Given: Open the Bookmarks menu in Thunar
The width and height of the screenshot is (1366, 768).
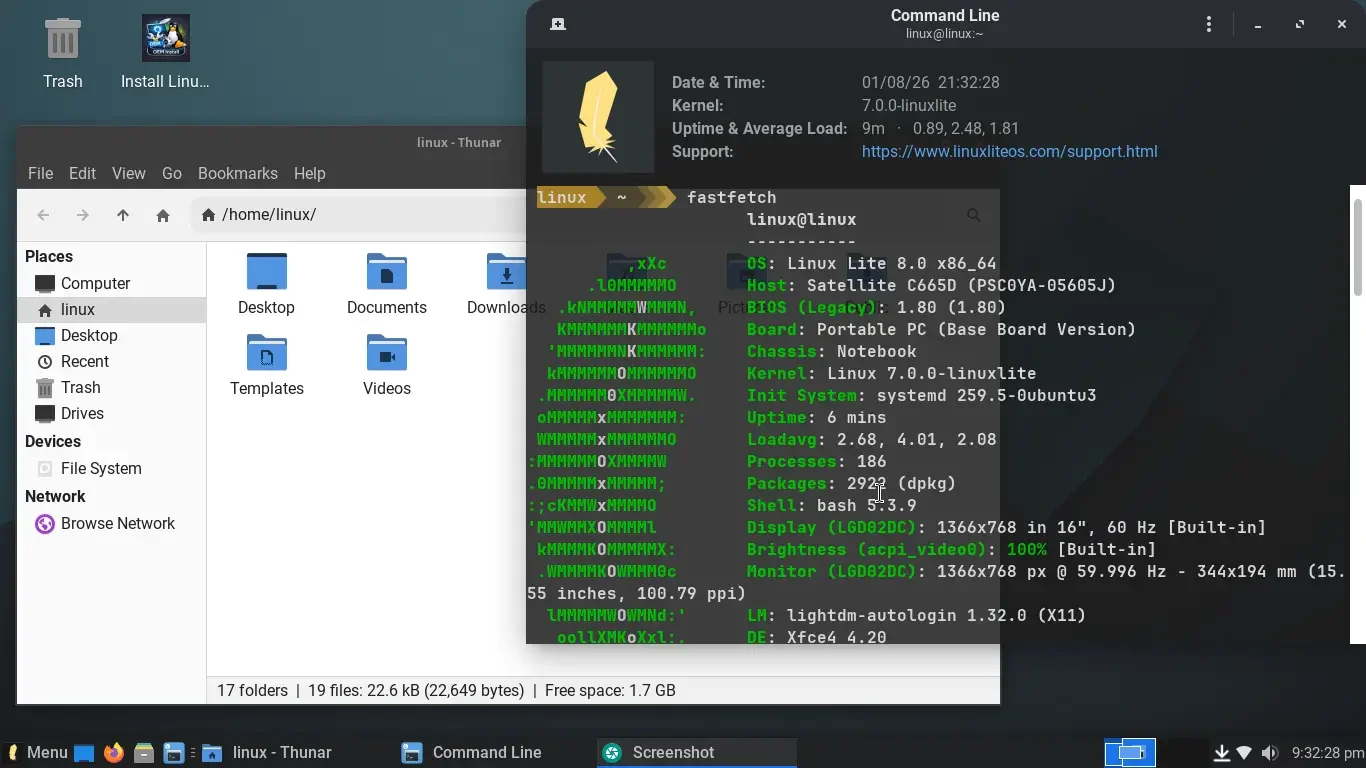Looking at the screenshot, I should 238,173.
